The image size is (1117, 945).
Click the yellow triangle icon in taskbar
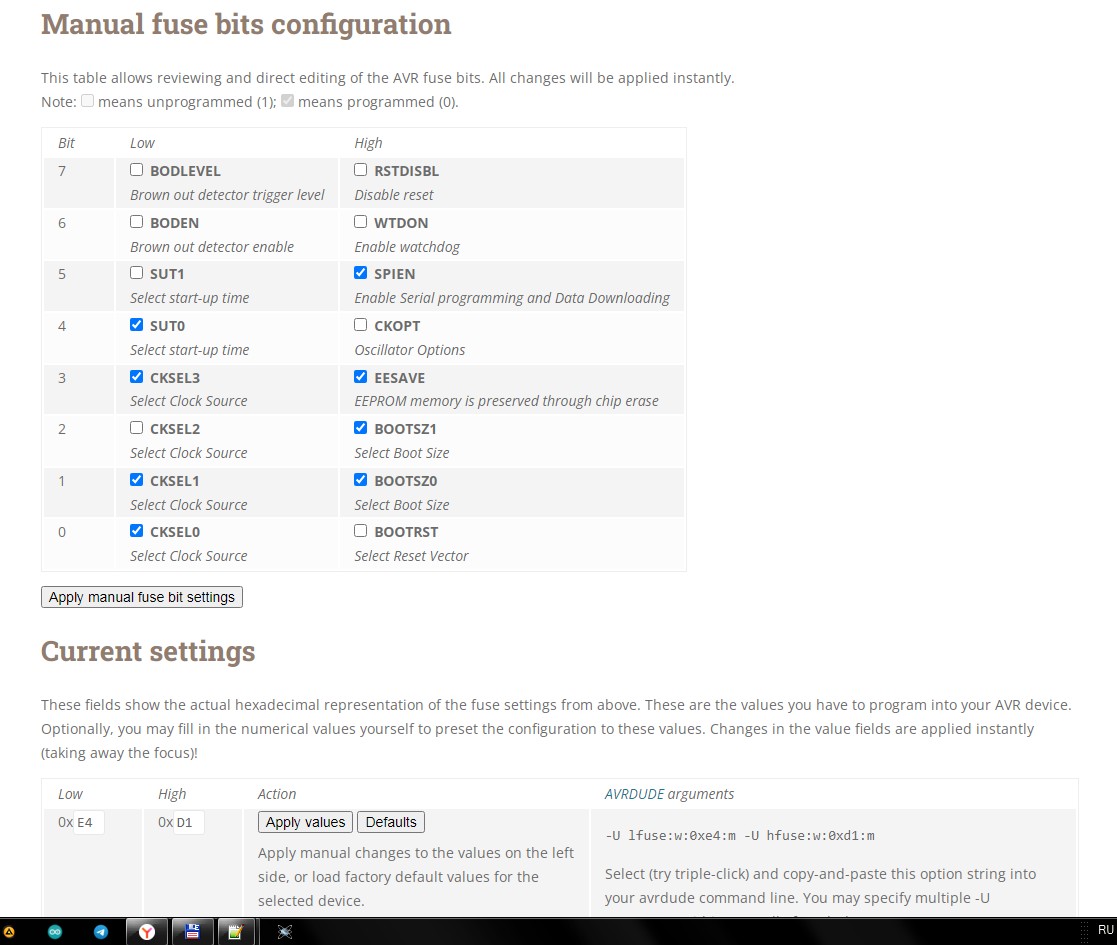pyautogui.click(x=9, y=932)
